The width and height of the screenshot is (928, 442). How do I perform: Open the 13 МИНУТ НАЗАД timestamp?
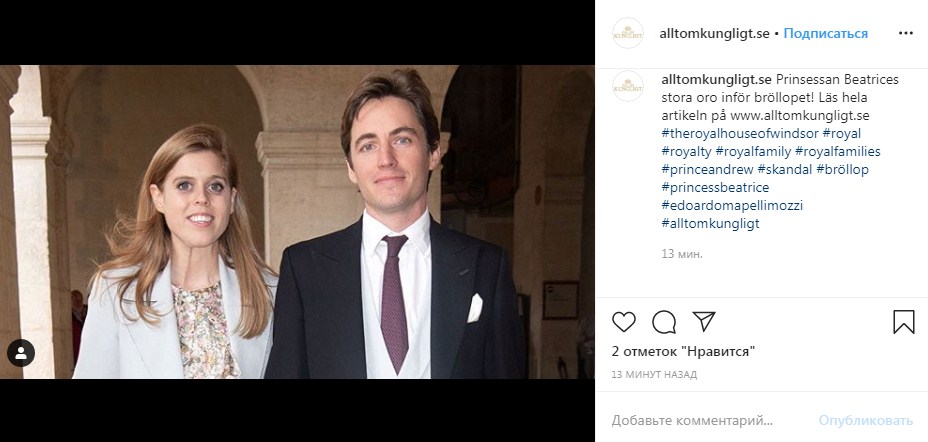coord(653,375)
